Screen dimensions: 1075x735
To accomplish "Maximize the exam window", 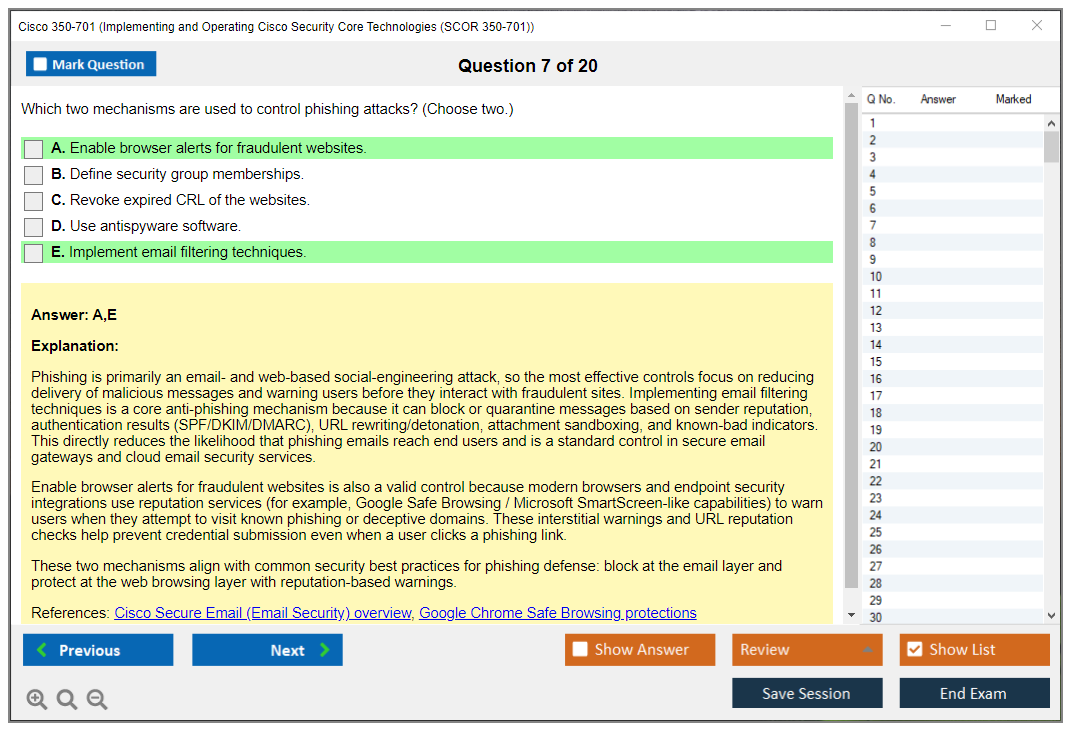I will 990,26.
